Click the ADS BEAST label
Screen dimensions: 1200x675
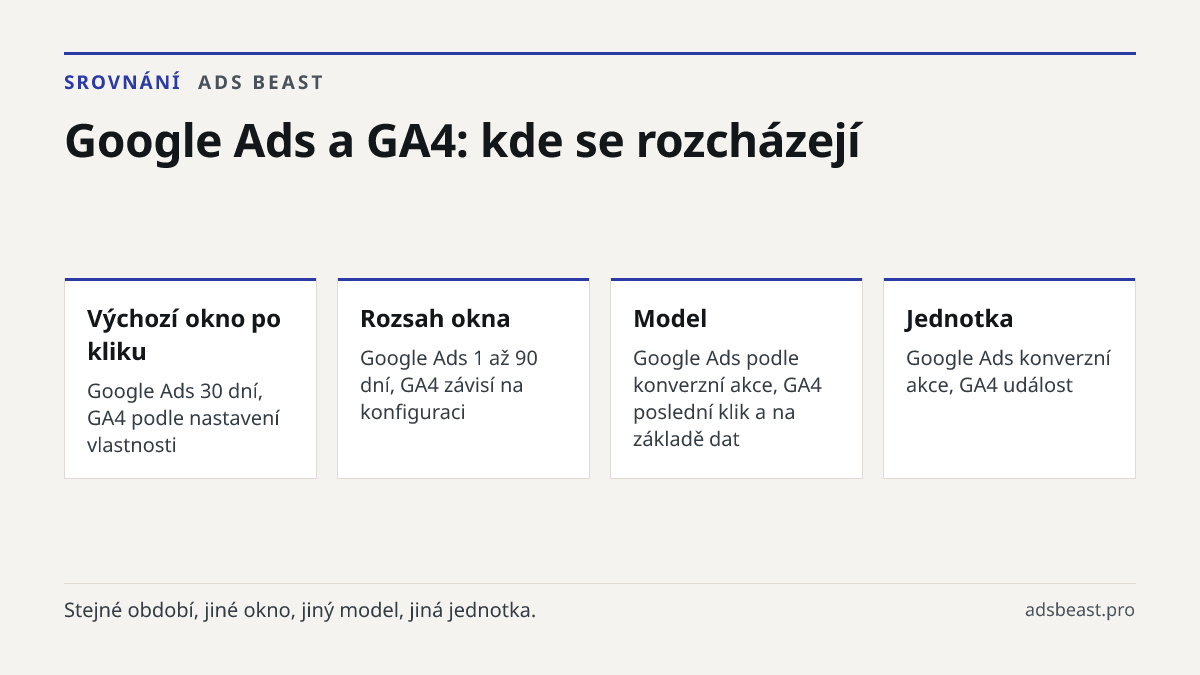[261, 82]
